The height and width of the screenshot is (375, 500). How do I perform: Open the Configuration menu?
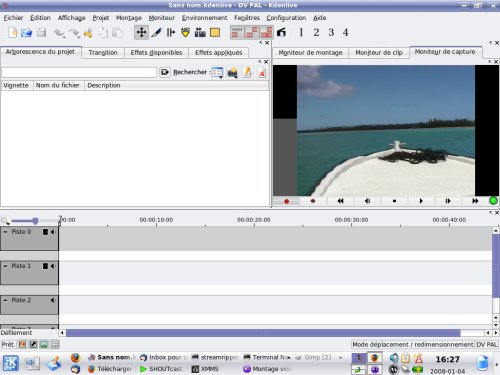286,18
